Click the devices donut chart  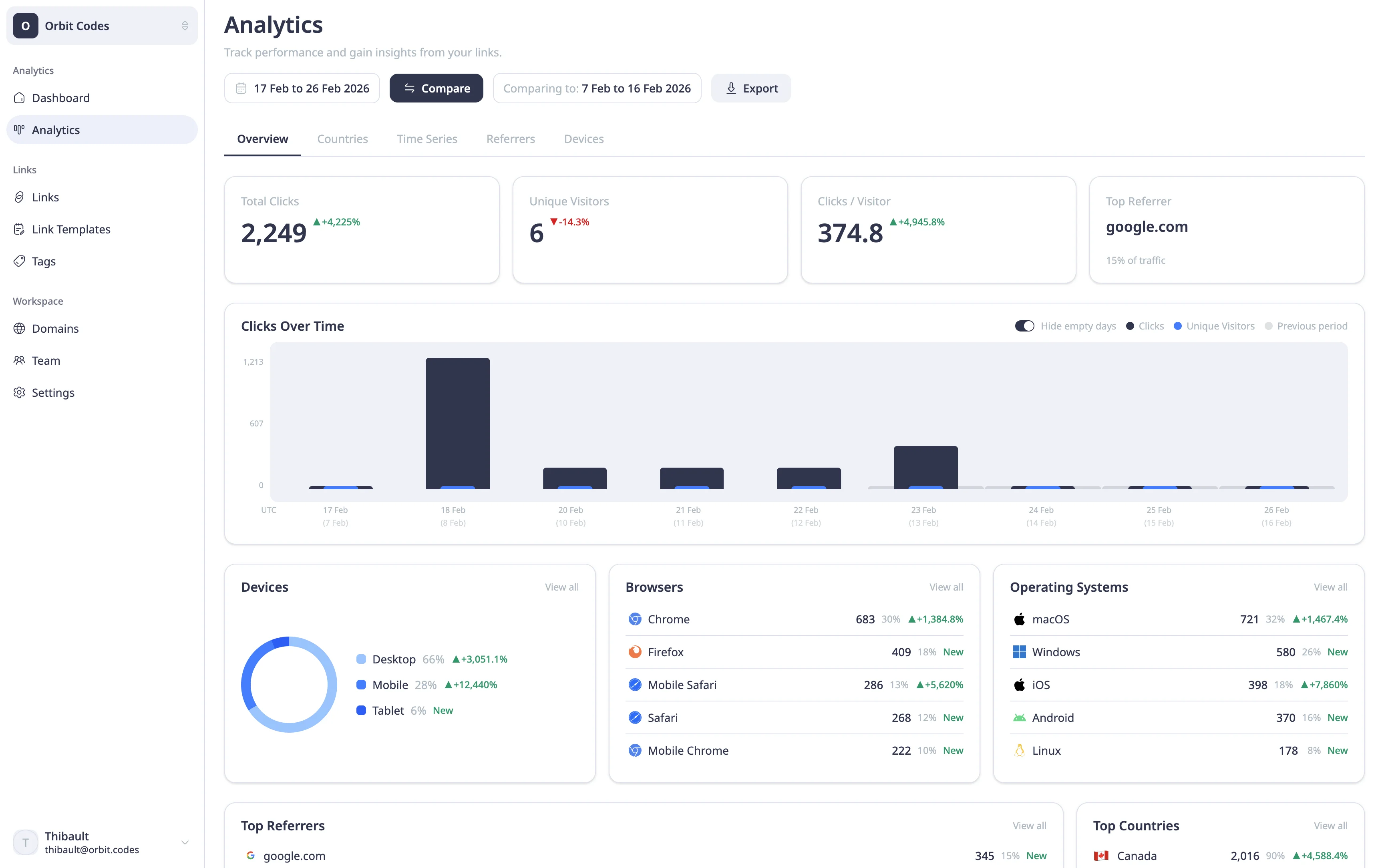289,684
